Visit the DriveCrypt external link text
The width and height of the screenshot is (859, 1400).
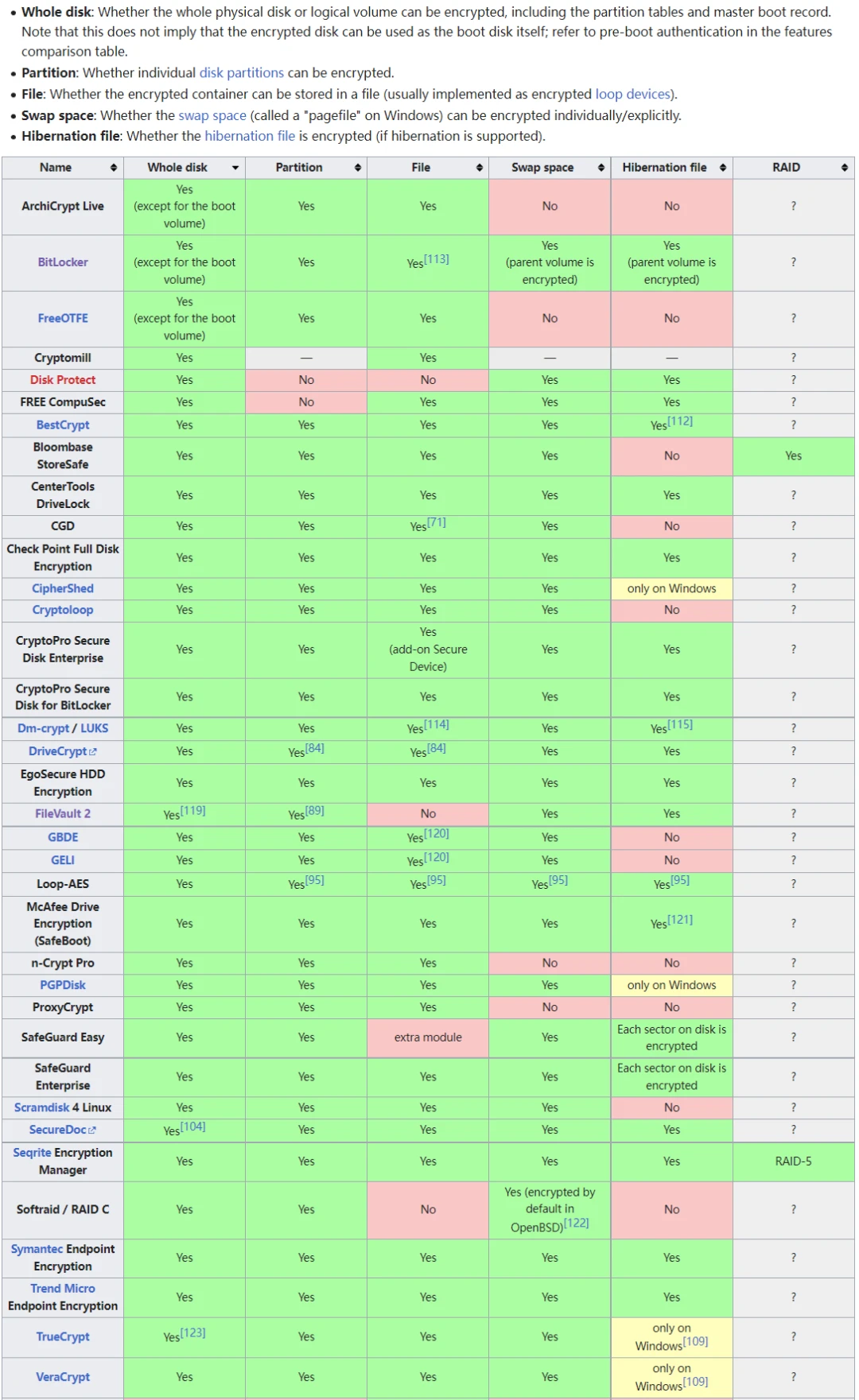click(58, 751)
